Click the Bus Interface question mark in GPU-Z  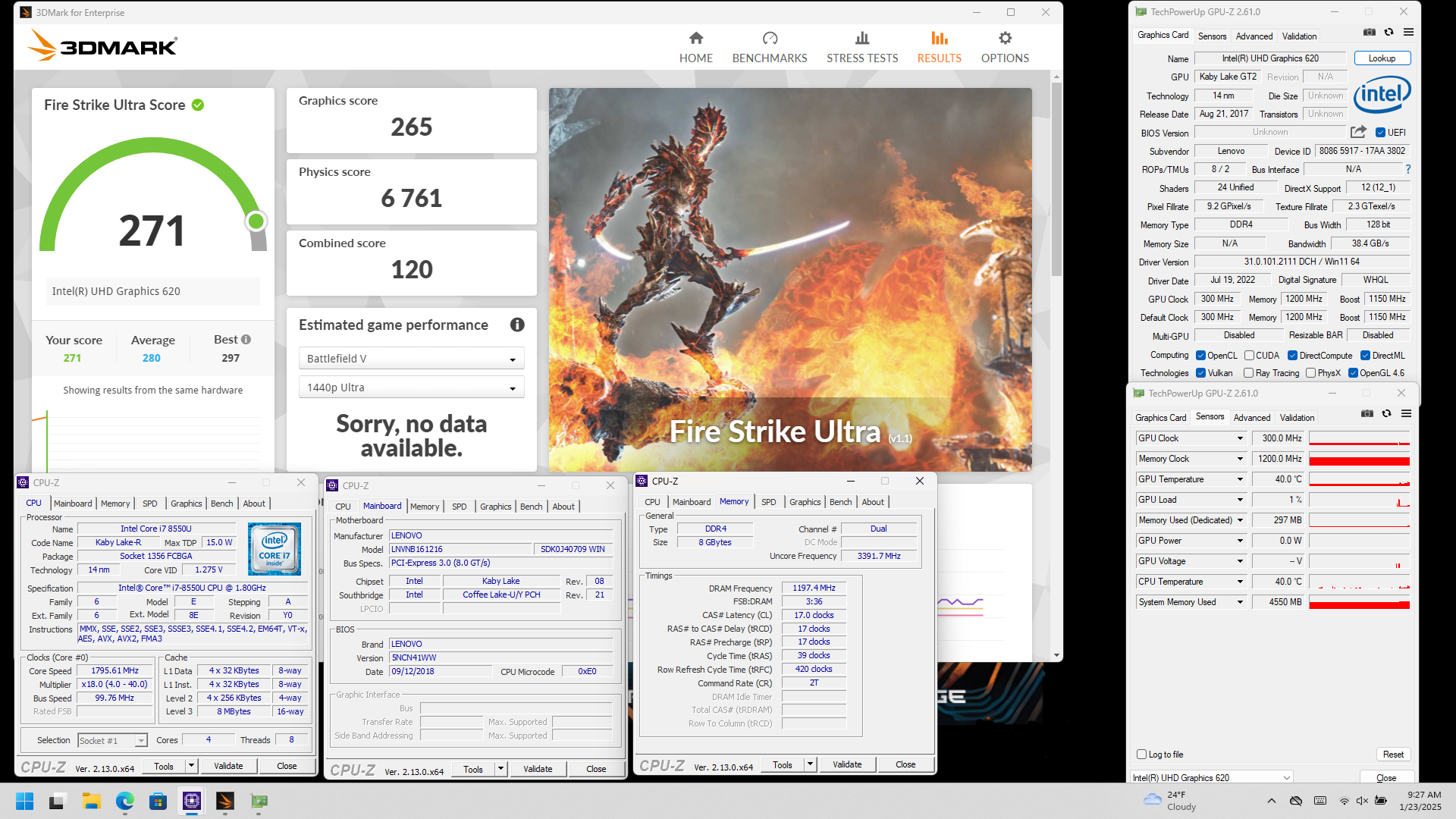point(1408,169)
